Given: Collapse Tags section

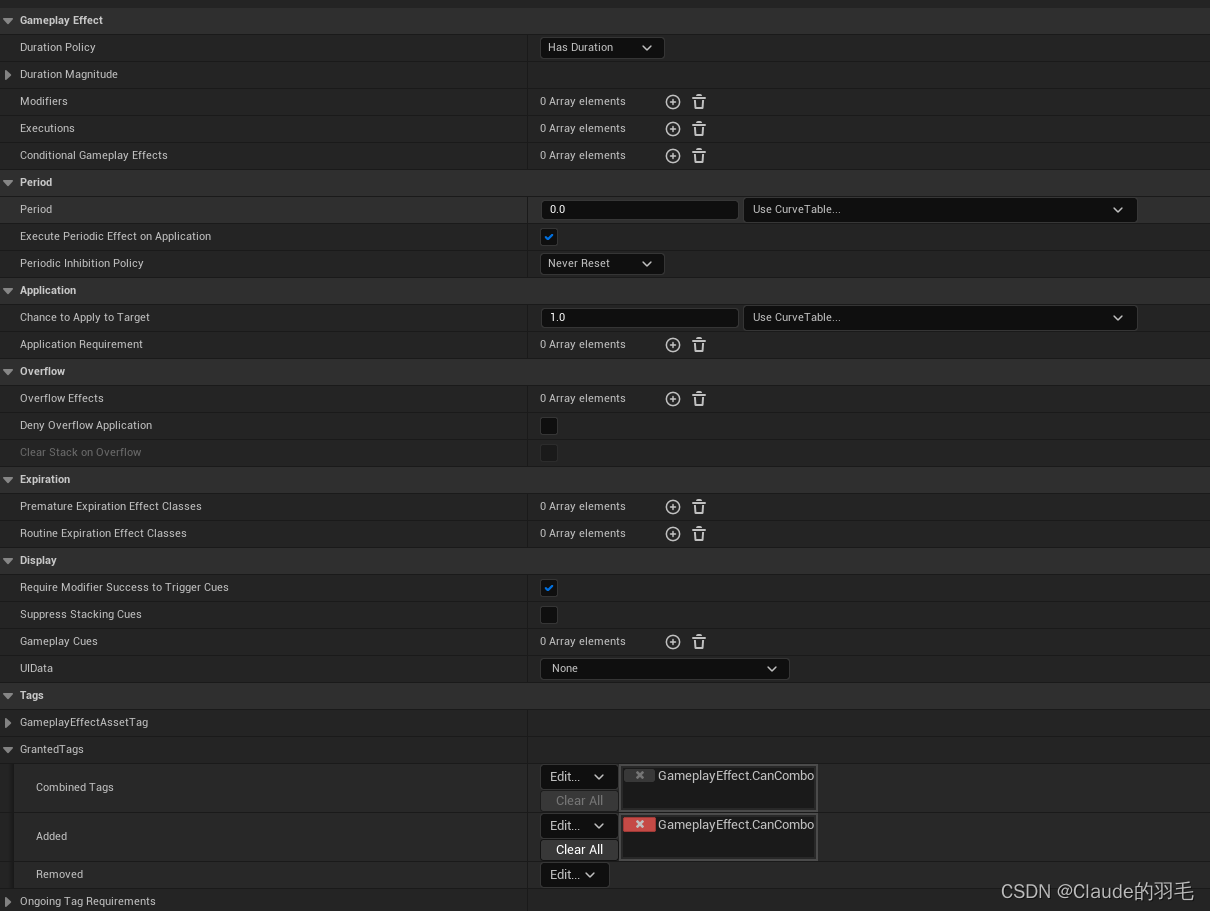Looking at the screenshot, I should [8, 696].
